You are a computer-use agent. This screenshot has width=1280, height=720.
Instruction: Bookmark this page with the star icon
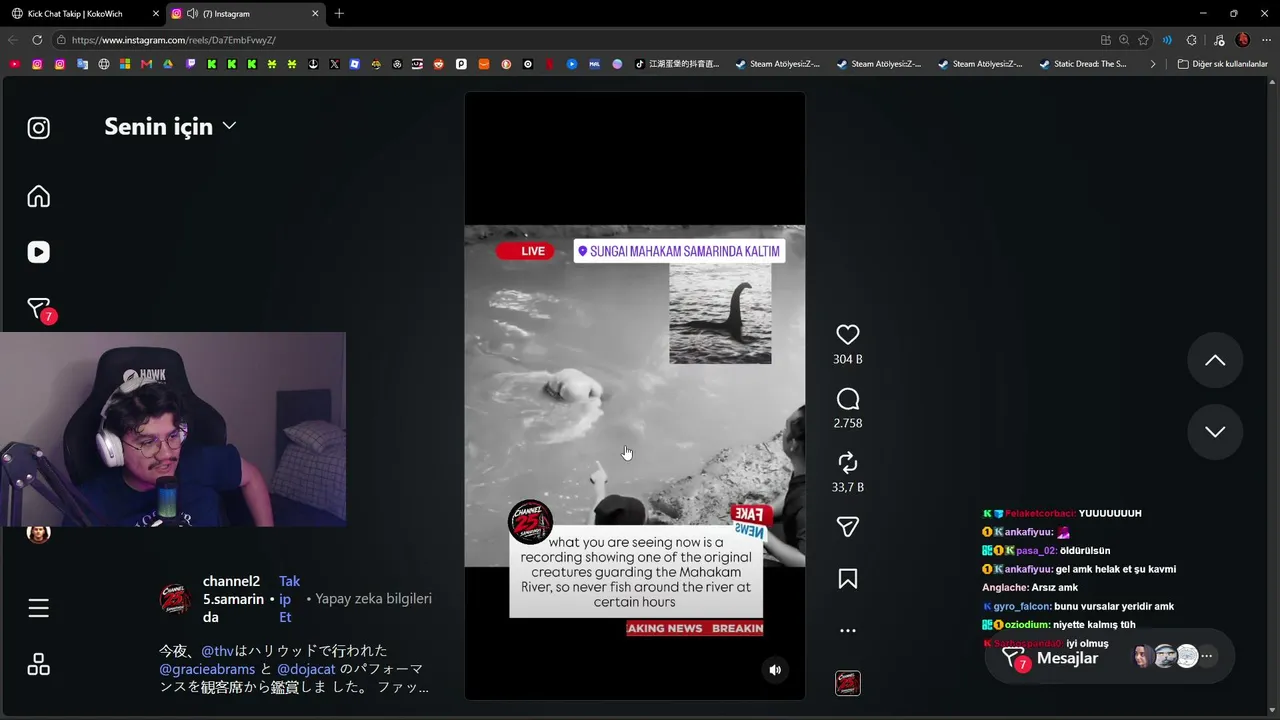[1143, 40]
